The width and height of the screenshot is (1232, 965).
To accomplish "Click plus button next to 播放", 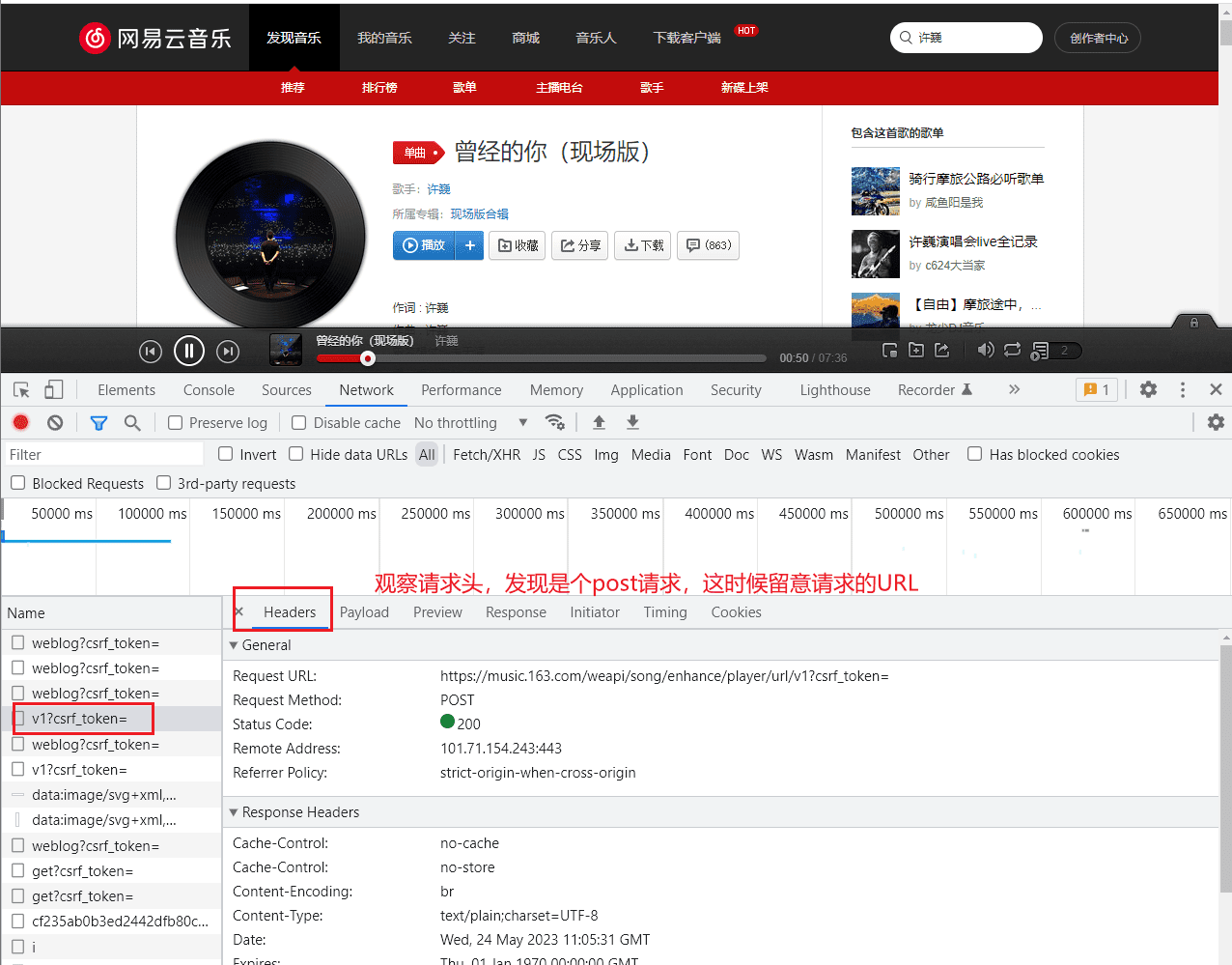I will [x=470, y=245].
